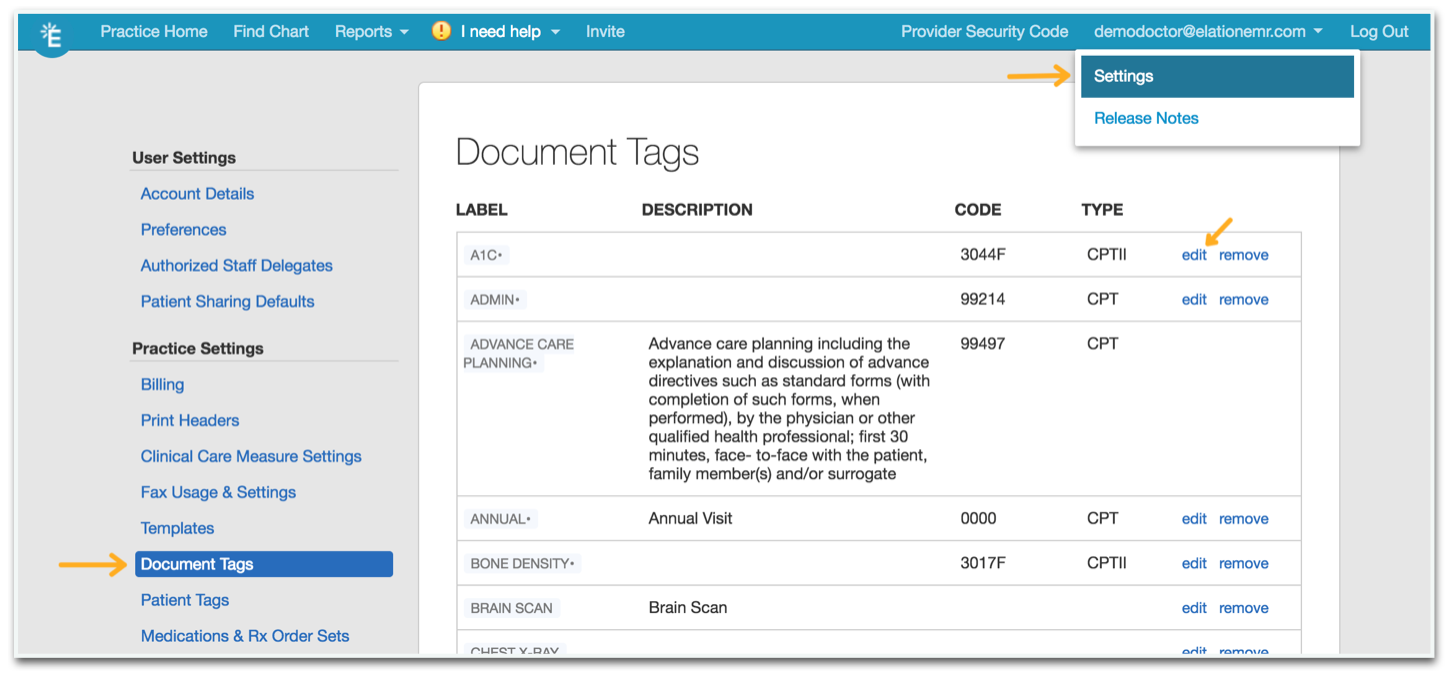Viewport: 1448px width, 678px height.
Task: Edit the A1C document tag
Action: tap(1194, 255)
